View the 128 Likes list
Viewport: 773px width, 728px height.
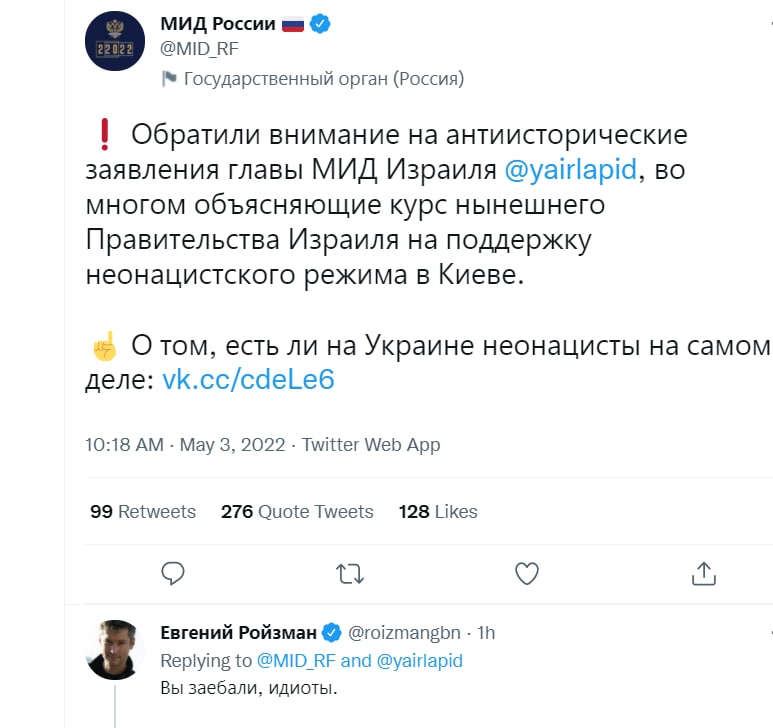[x=438, y=511]
